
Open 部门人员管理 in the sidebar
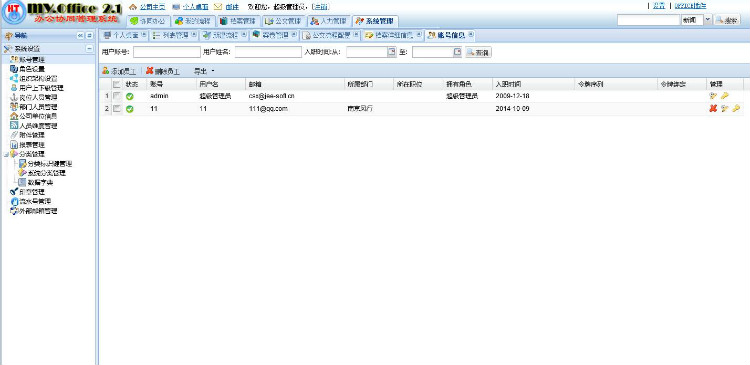(38, 107)
